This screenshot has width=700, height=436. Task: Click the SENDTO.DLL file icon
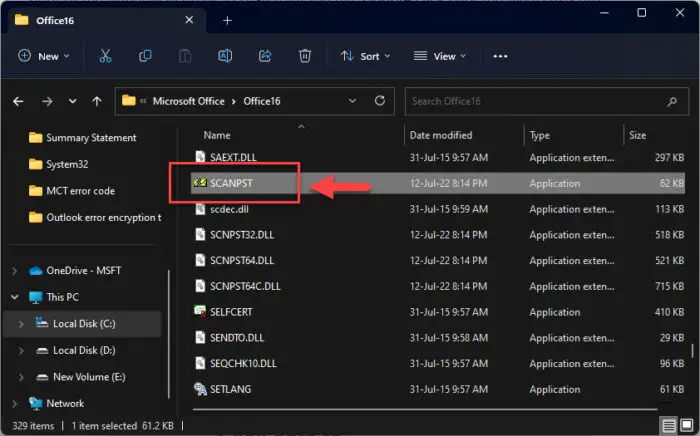pos(200,337)
